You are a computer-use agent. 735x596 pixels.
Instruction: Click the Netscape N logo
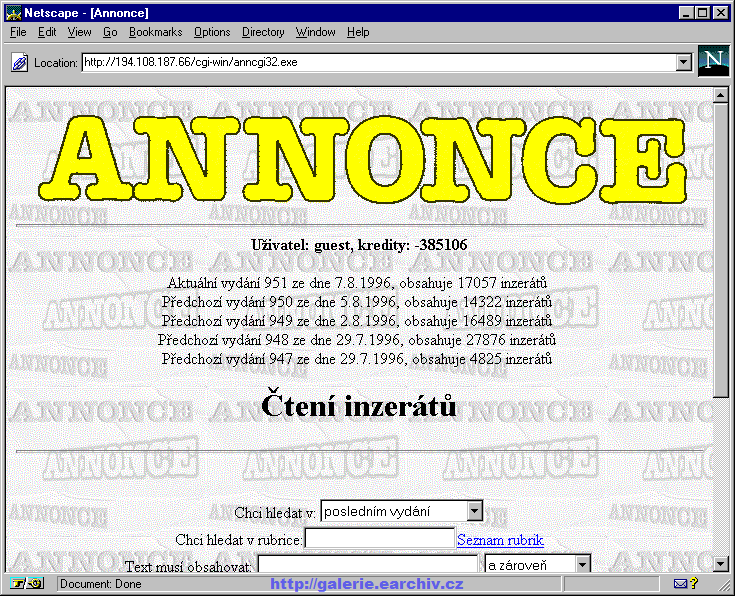coord(713,61)
